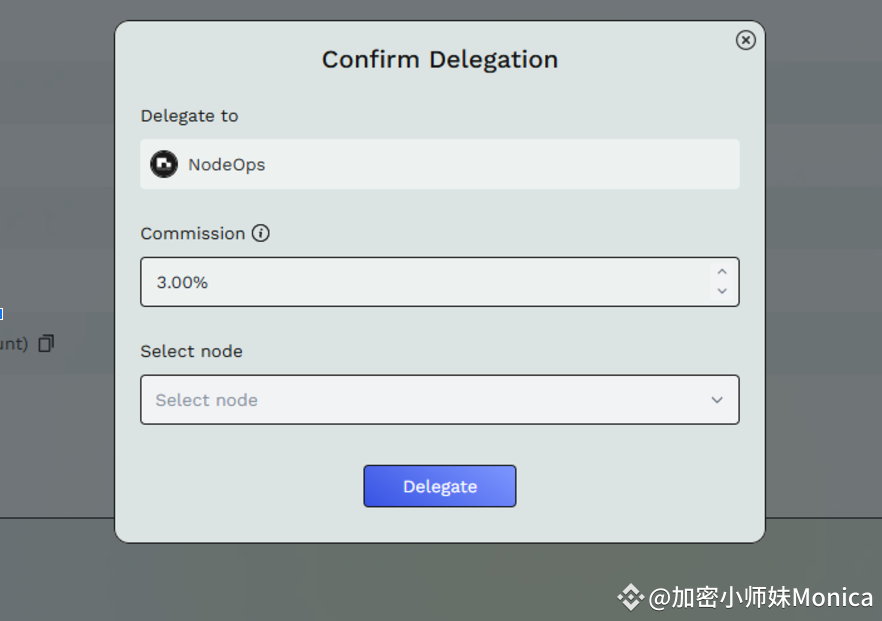Click the NodeOps delegate-to field
This screenshot has height=621, width=882.
tap(440, 164)
